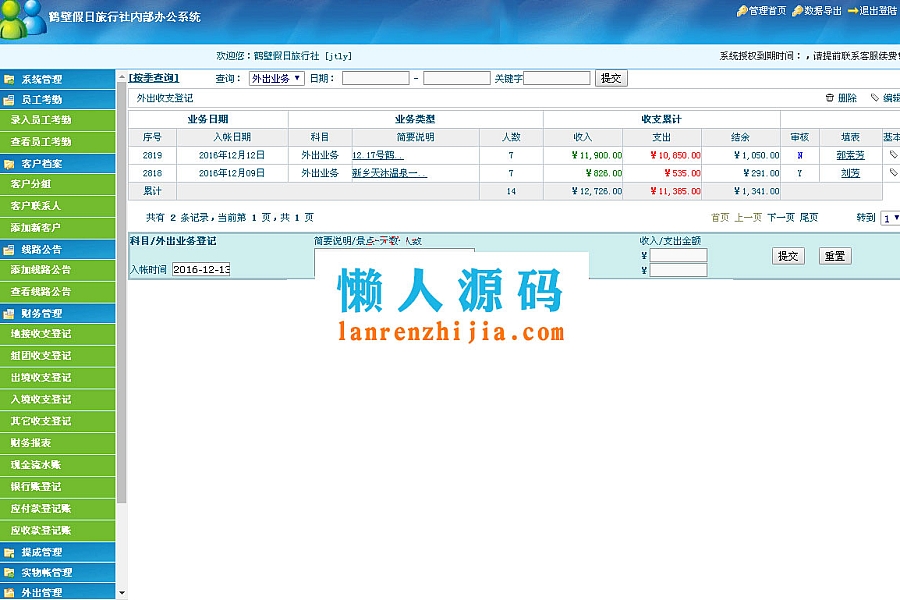Click the users logo icon in header
900x600 pixels.
pos(23,20)
